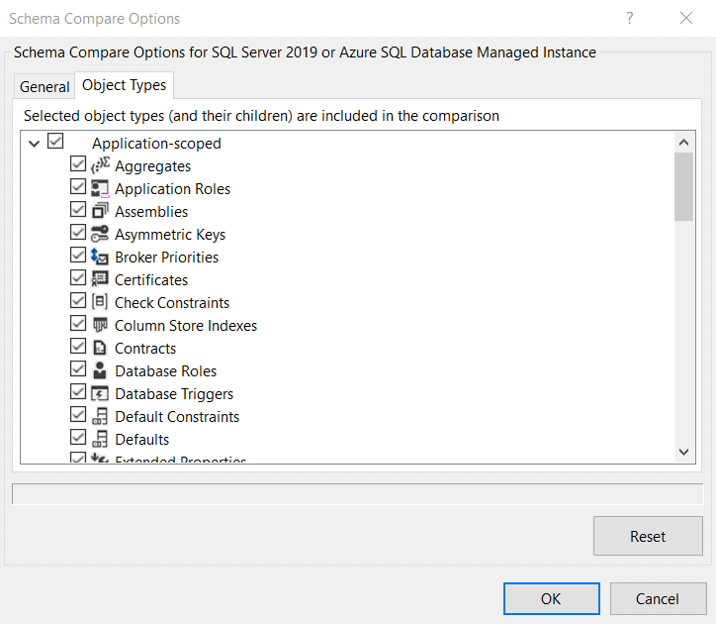Collapse the Application-scoped tree node
Screen dimensions: 716x624
pos(34,144)
